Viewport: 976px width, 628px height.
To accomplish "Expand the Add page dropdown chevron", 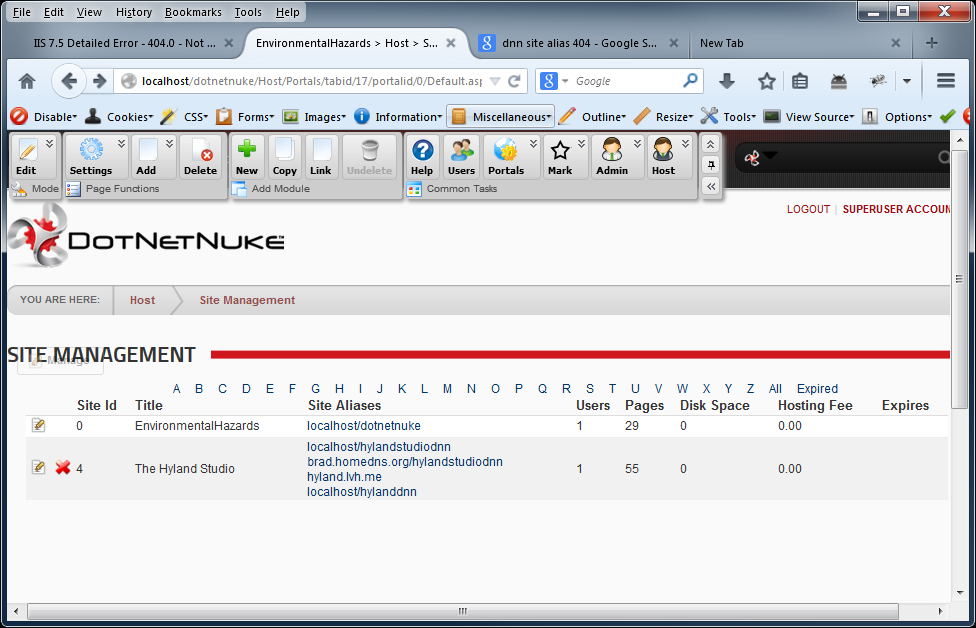I will (x=169, y=144).
